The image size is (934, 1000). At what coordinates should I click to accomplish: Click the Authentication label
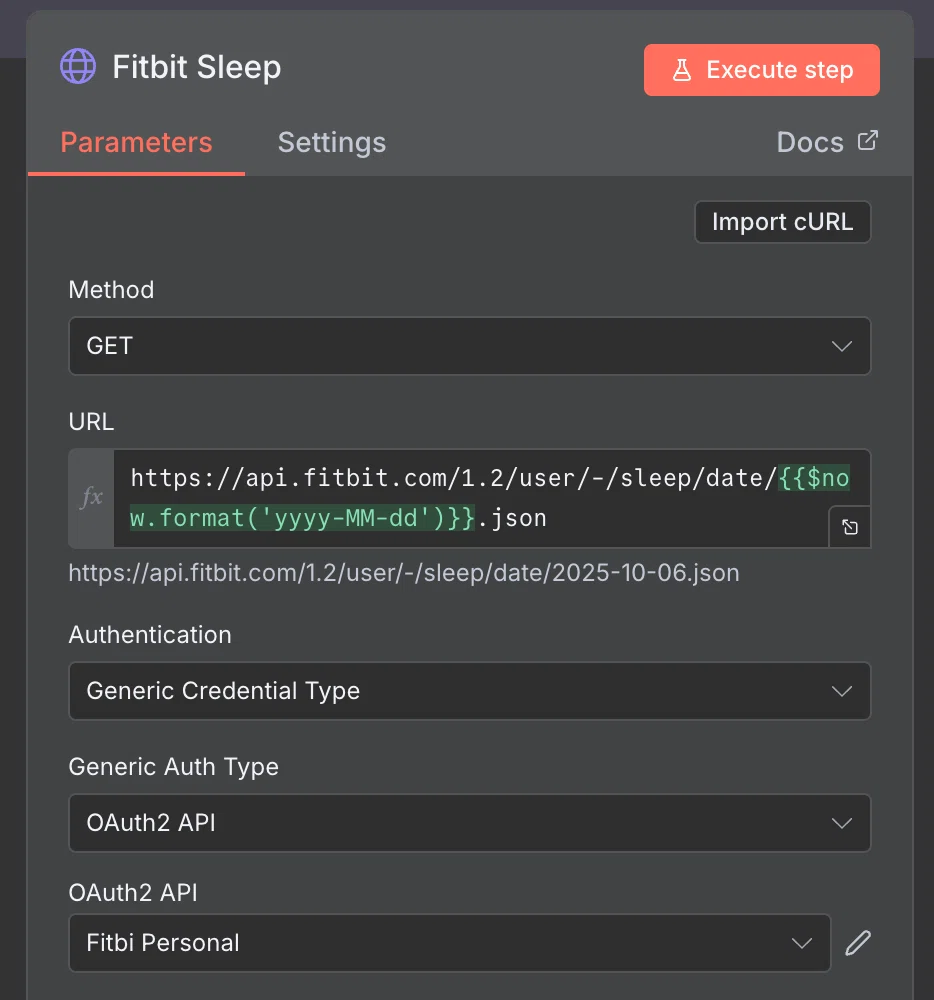click(x=150, y=635)
